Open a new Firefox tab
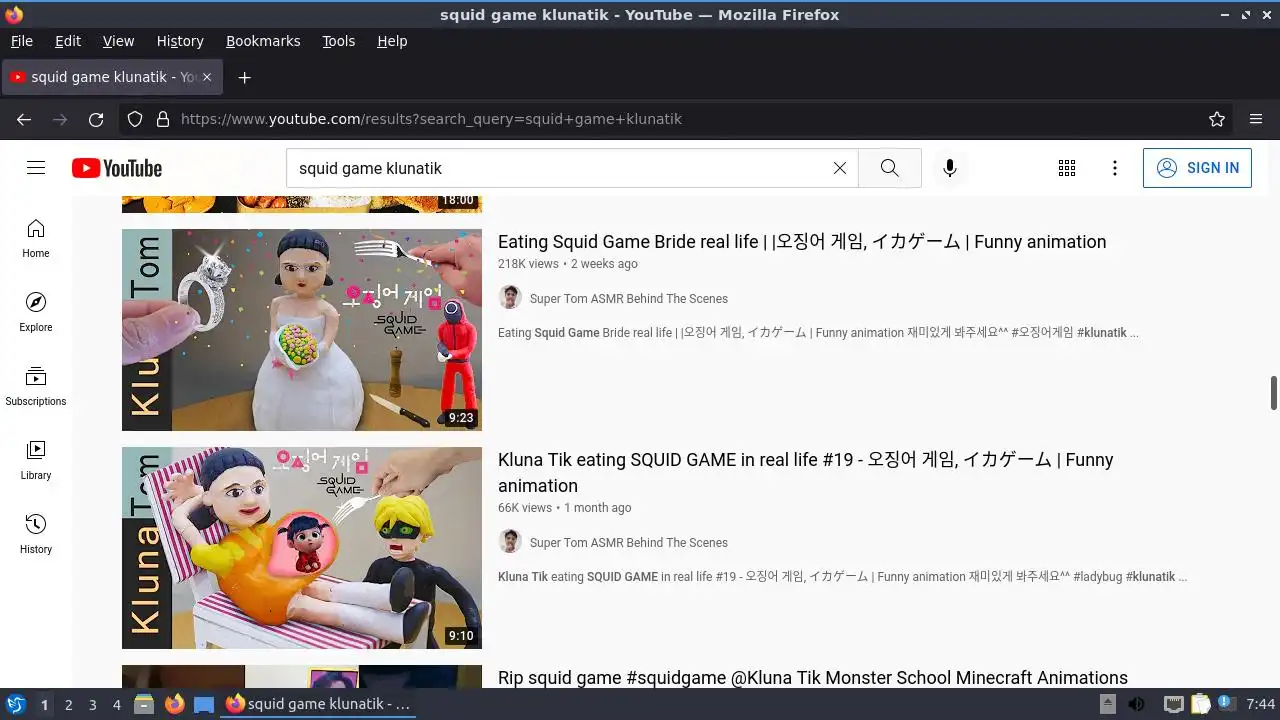Screen dimensions: 1280x720 tap(244, 77)
